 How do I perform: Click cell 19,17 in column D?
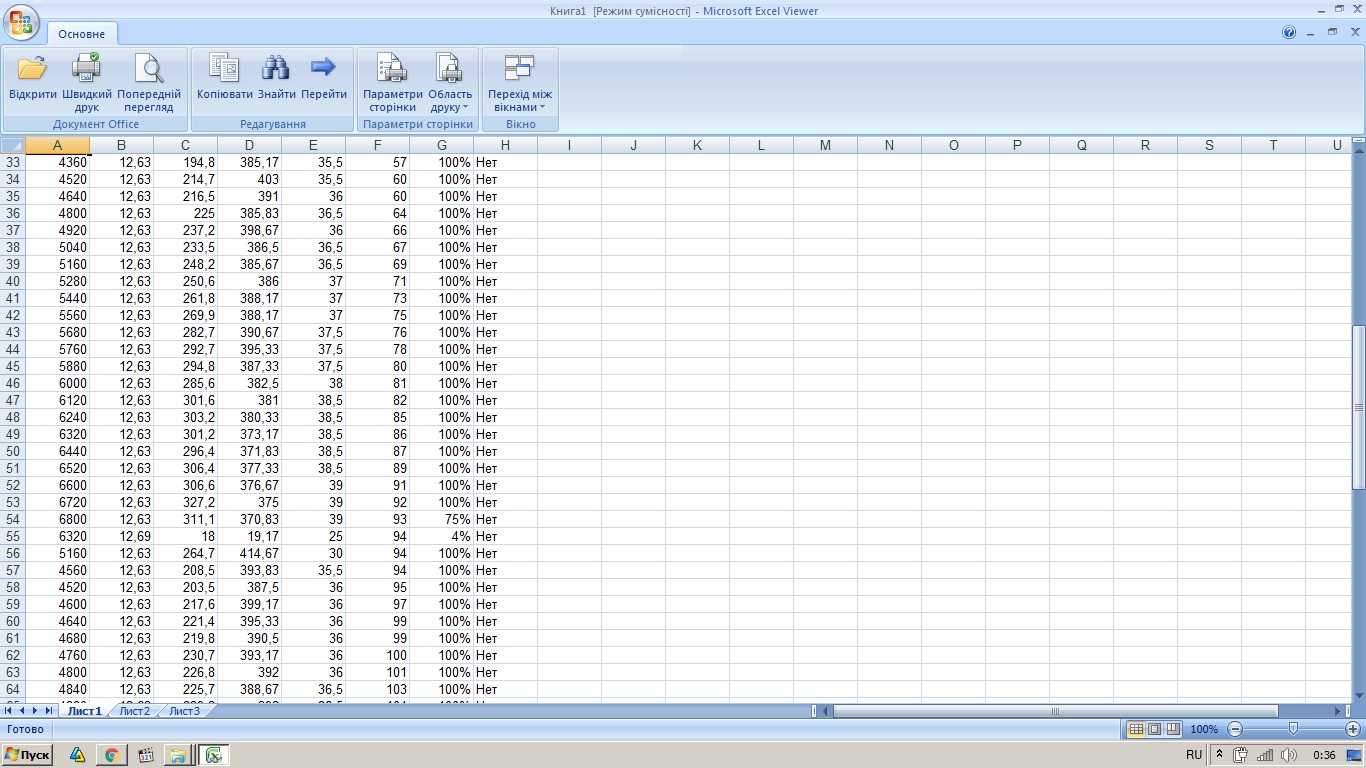[x=249, y=536]
